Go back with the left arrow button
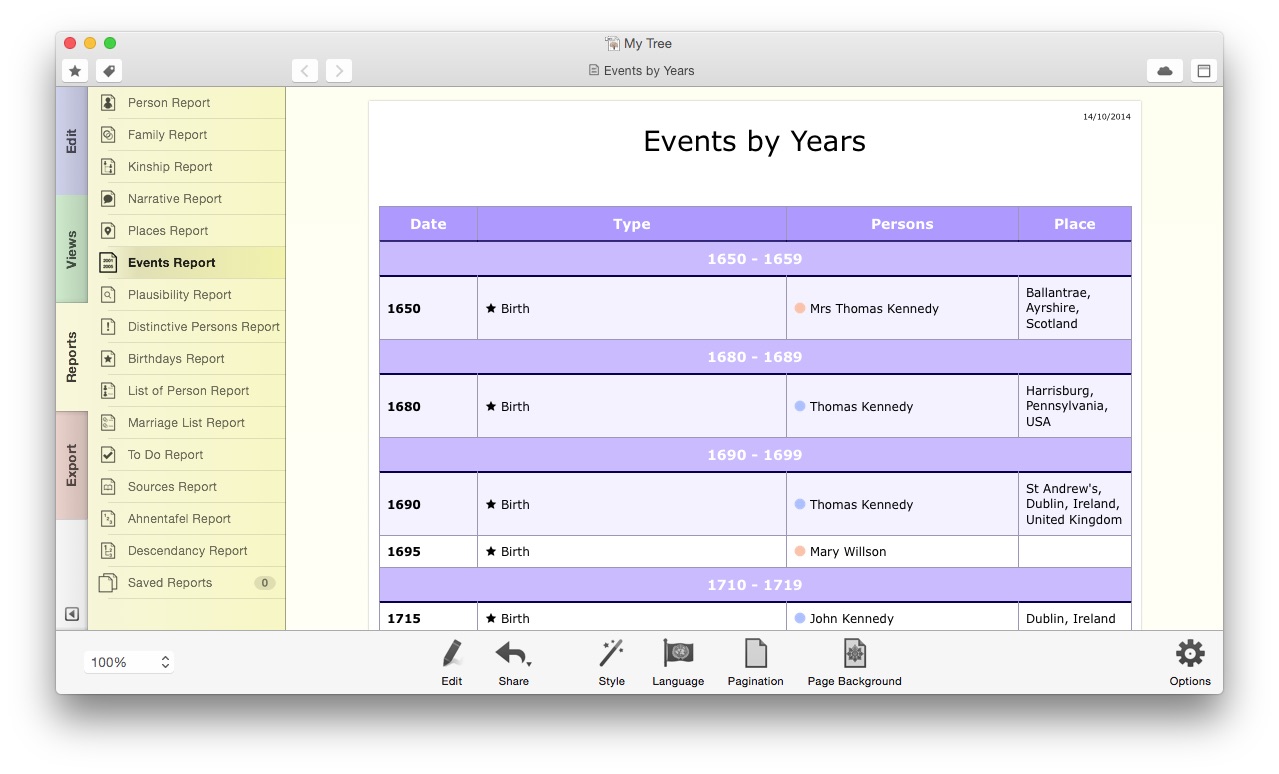1279x774 pixels. point(305,71)
